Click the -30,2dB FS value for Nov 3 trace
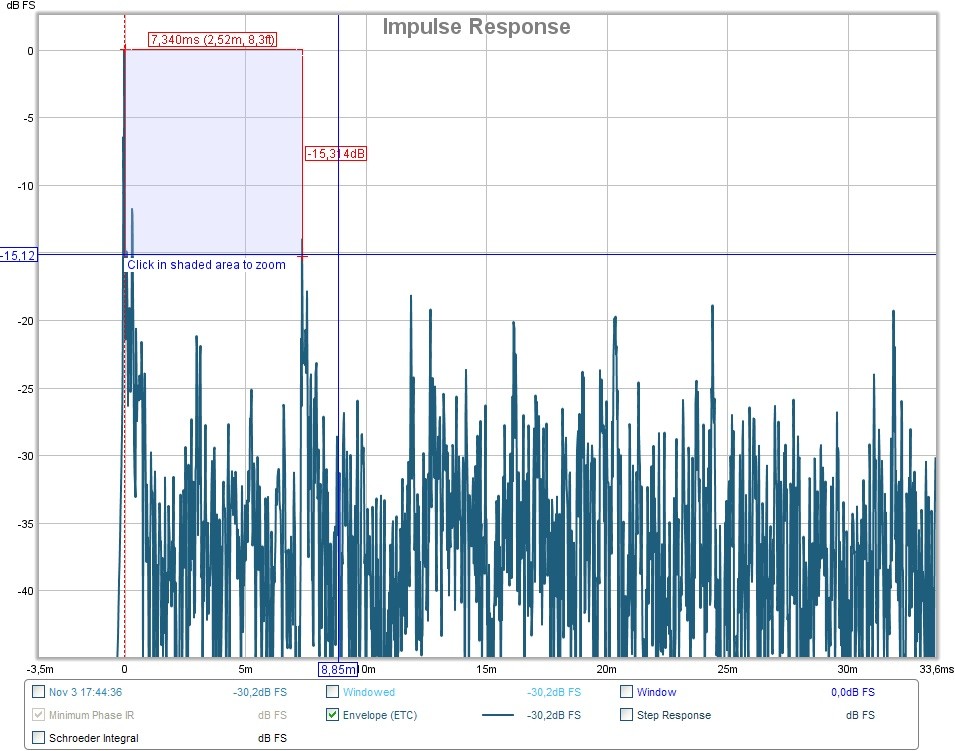This screenshot has width=955, height=751. click(x=260, y=692)
